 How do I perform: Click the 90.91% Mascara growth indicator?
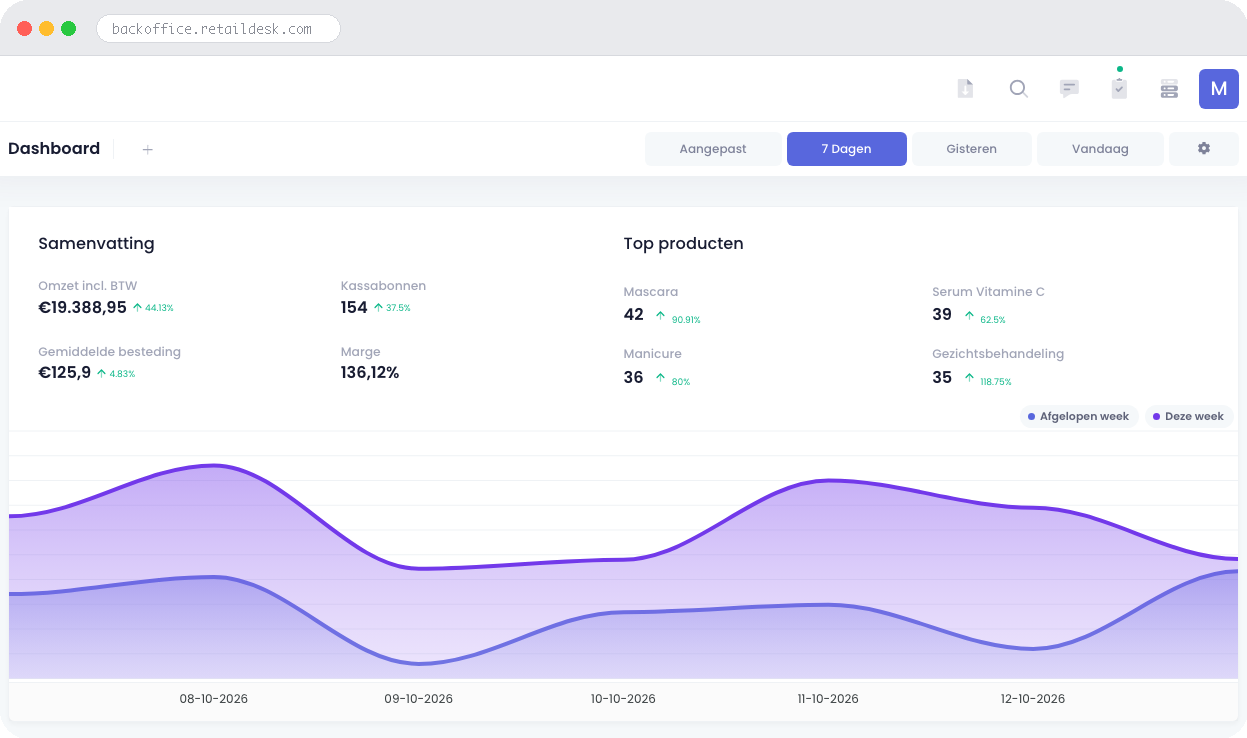(x=678, y=318)
